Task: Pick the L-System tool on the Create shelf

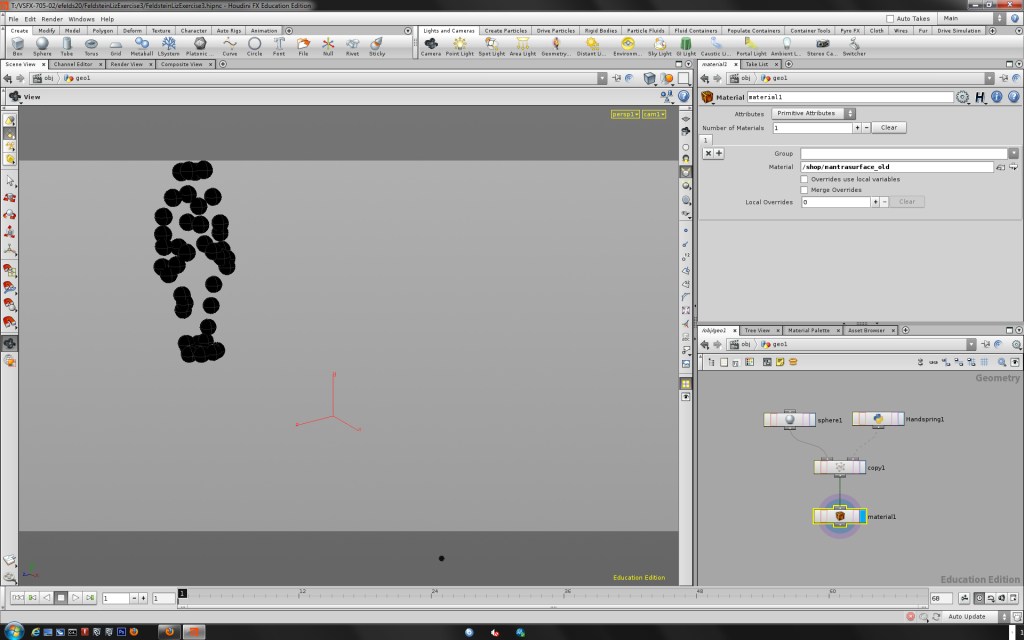Action: [x=170, y=45]
